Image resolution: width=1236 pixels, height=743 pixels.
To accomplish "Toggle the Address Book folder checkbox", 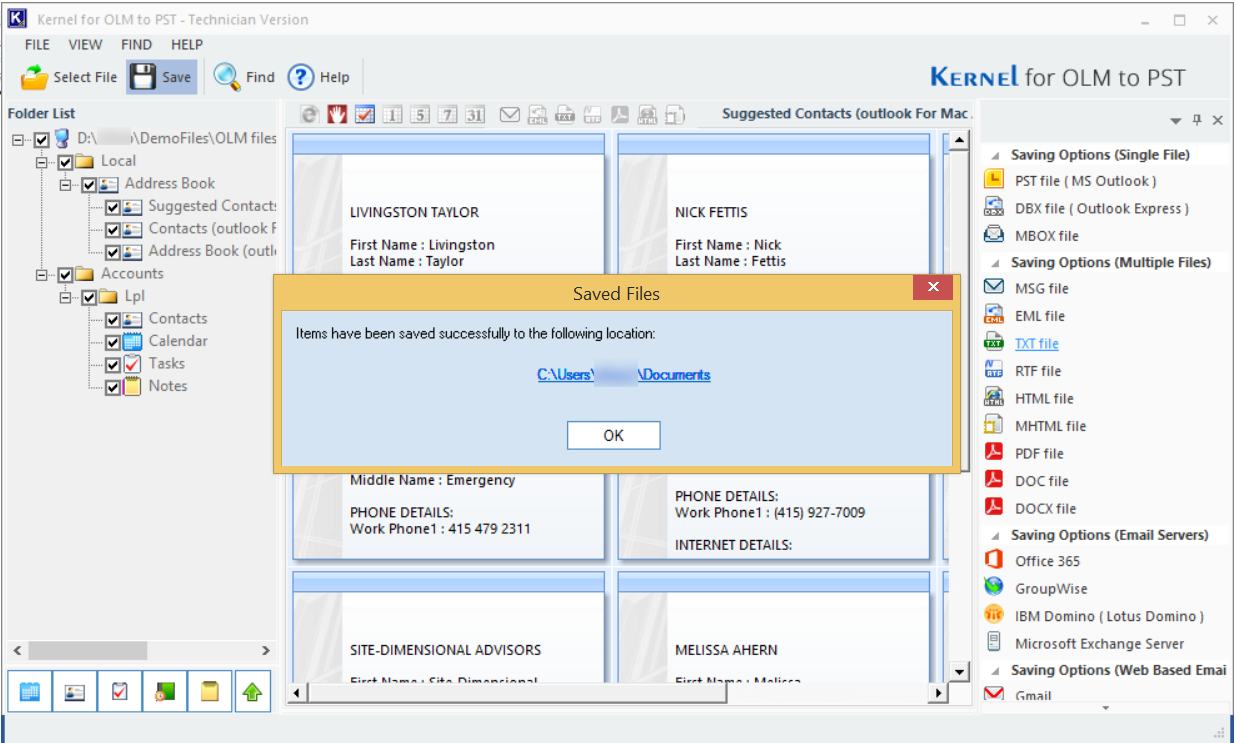I will 89,184.
